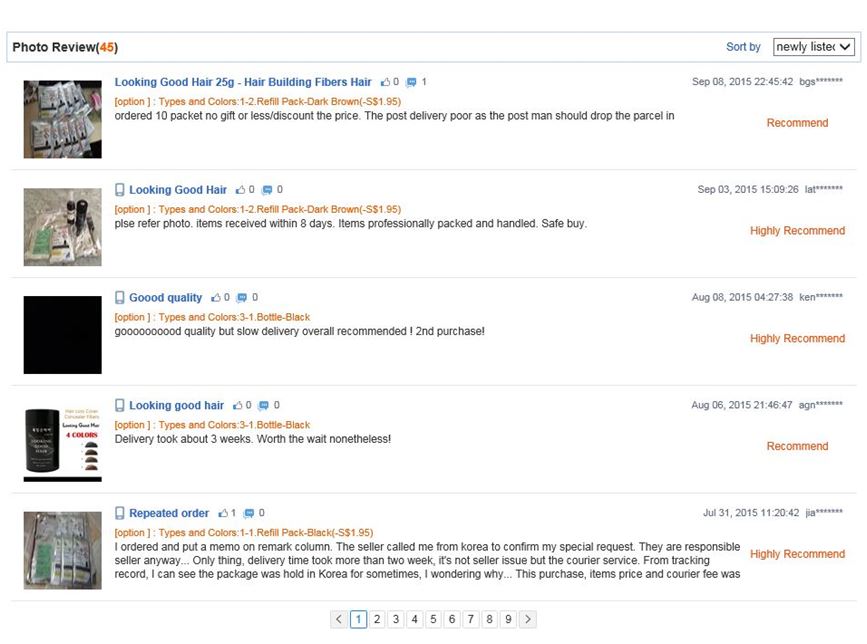View black bottle product review thumbnail

62,442
